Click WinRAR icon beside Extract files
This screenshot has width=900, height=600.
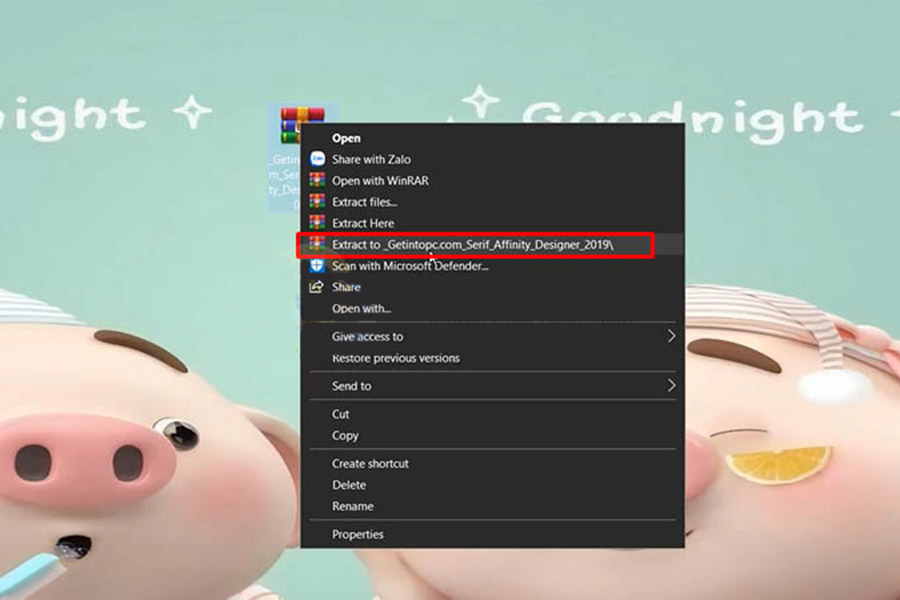pos(317,202)
